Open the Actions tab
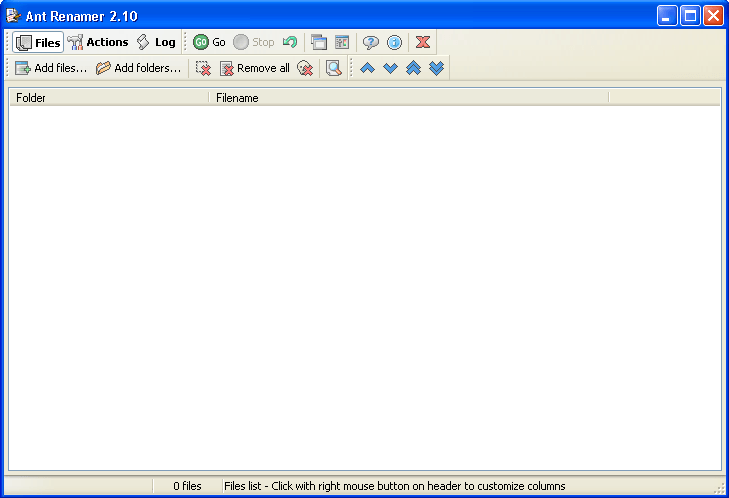Viewport: 729px width, 498px height. tap(98, 42)
